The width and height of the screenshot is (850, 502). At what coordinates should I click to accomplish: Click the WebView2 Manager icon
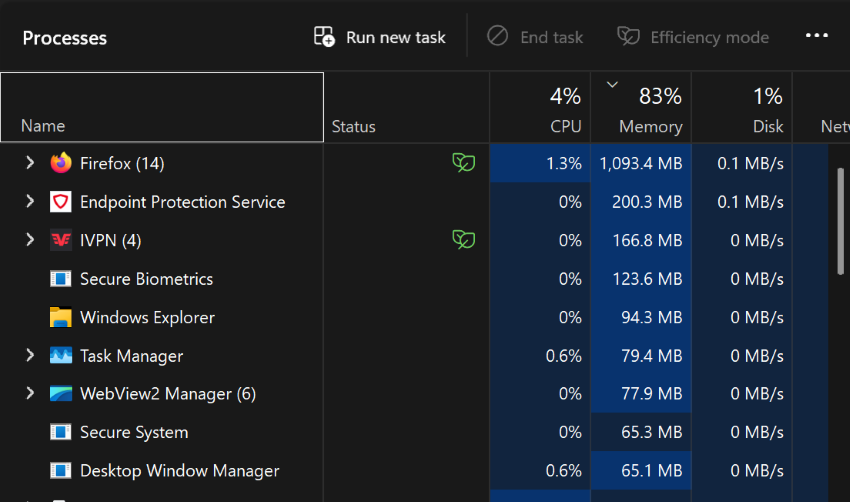tap(61, 394)
